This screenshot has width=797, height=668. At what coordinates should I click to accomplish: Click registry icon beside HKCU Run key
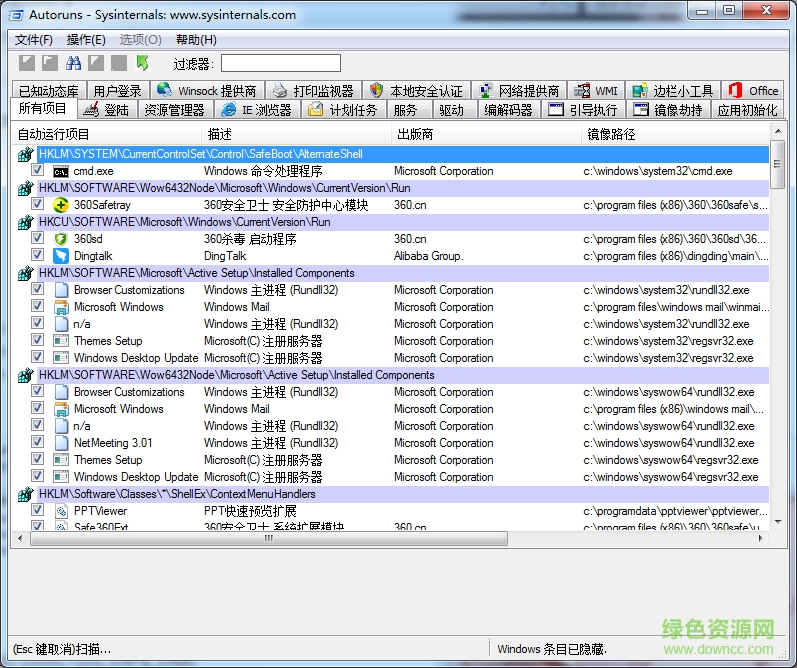pyautogui.click(x=25, y=222)
